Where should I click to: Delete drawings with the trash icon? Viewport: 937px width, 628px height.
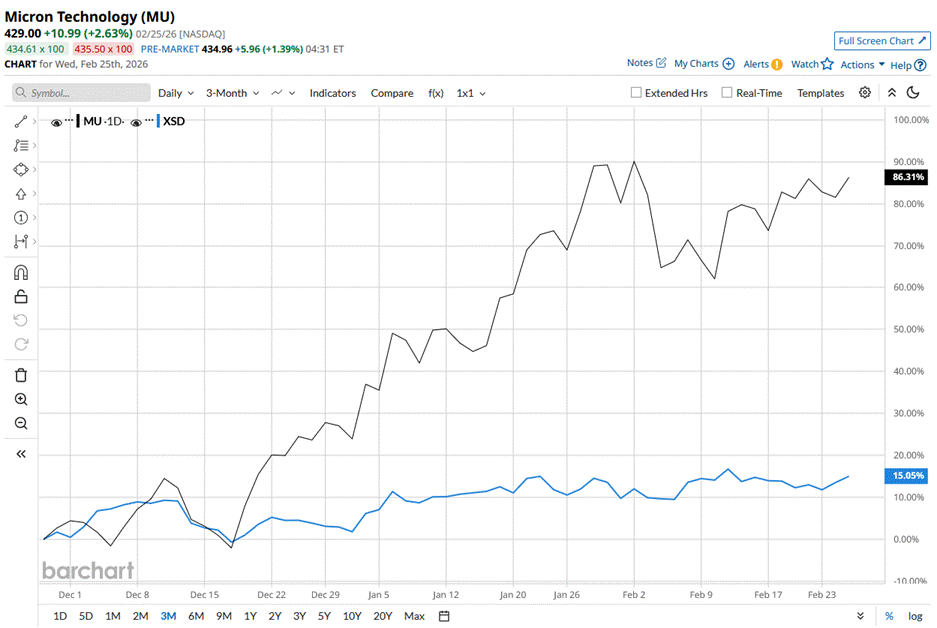21,375
